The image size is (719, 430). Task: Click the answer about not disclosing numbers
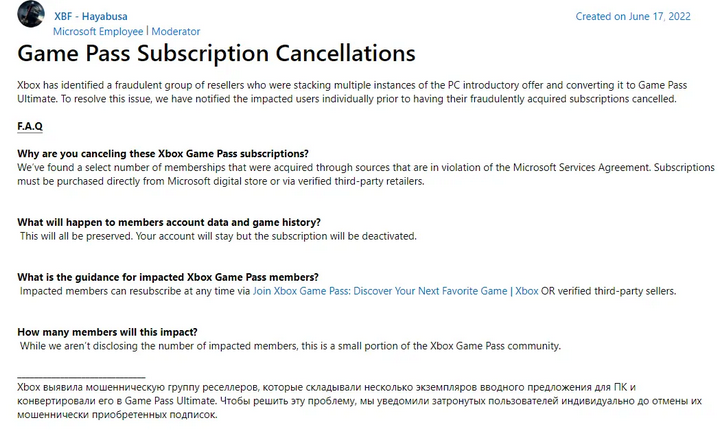point(290,346)
